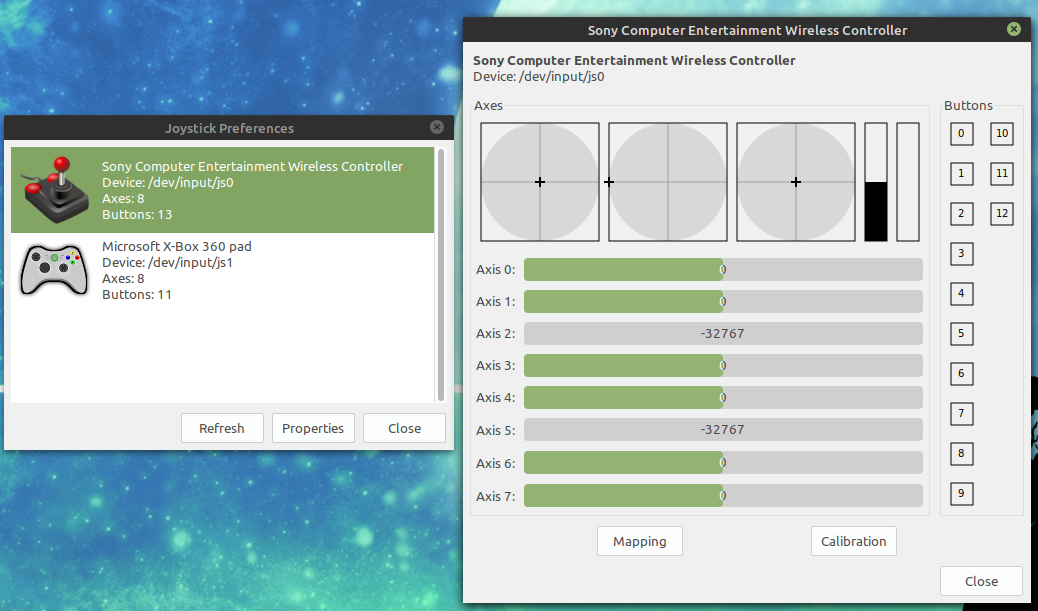Viewport: 1038px width, 611px height.
Task: Click button indicator 5
Action: (961, 334)
